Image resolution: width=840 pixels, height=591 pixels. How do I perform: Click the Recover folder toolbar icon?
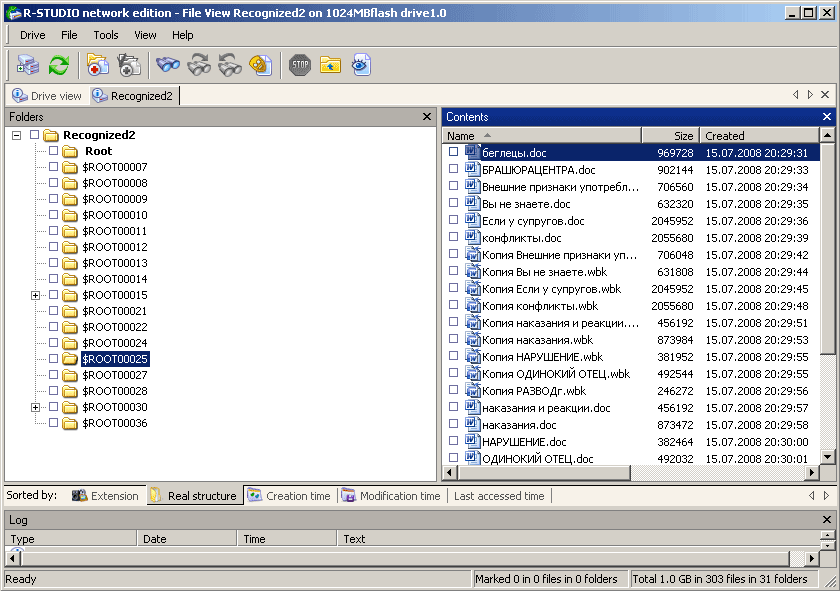(98, 65)
